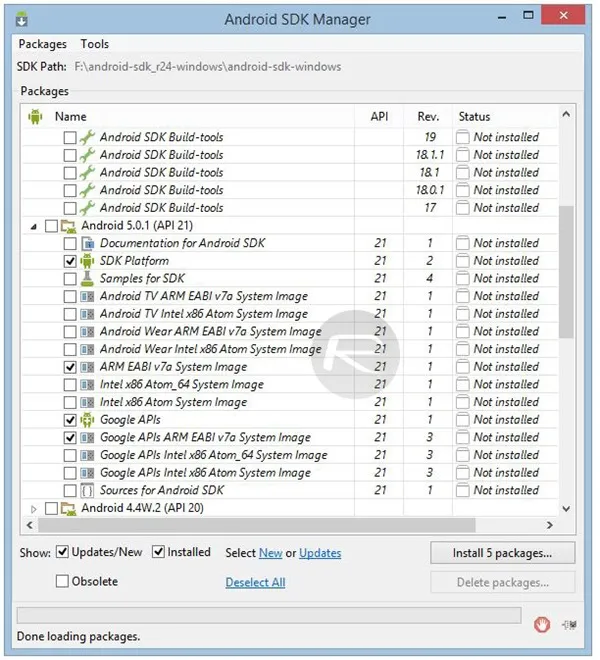Collapse the Android 5.0.1 (API 21) group
Viewport: 600px width, 660px height.
tap(34, 226)
